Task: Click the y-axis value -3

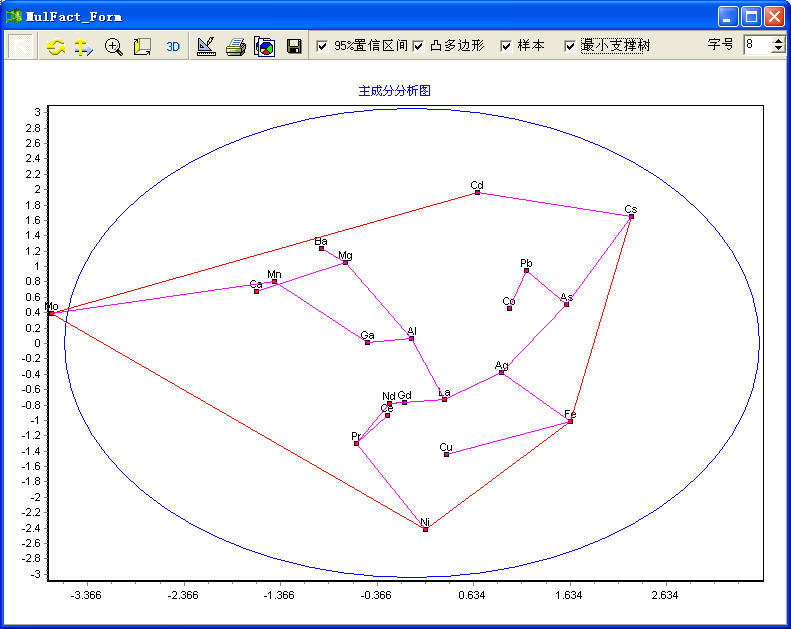Action: [x=35, y=574]
